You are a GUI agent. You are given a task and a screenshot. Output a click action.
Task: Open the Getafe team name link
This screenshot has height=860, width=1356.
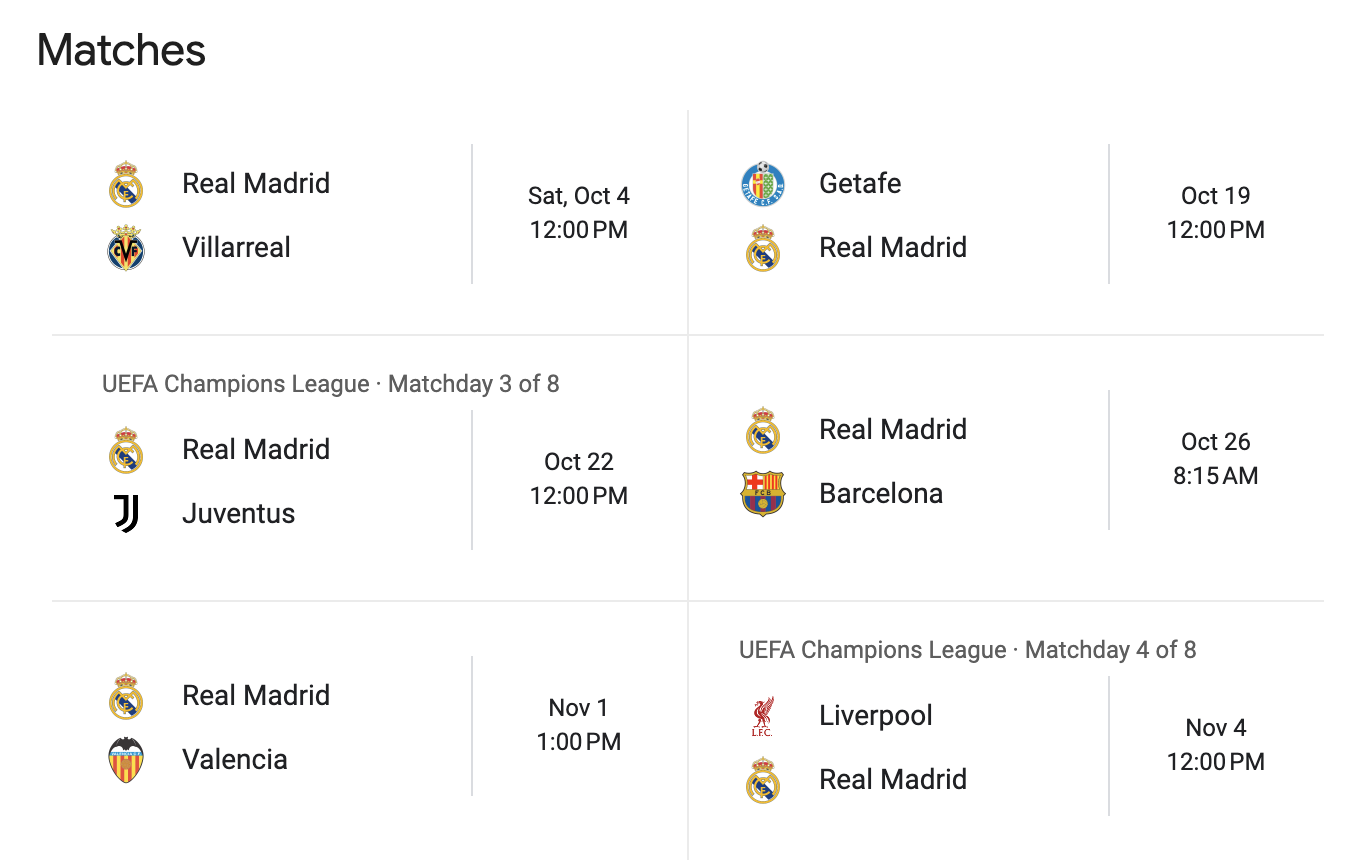[859, 184]
